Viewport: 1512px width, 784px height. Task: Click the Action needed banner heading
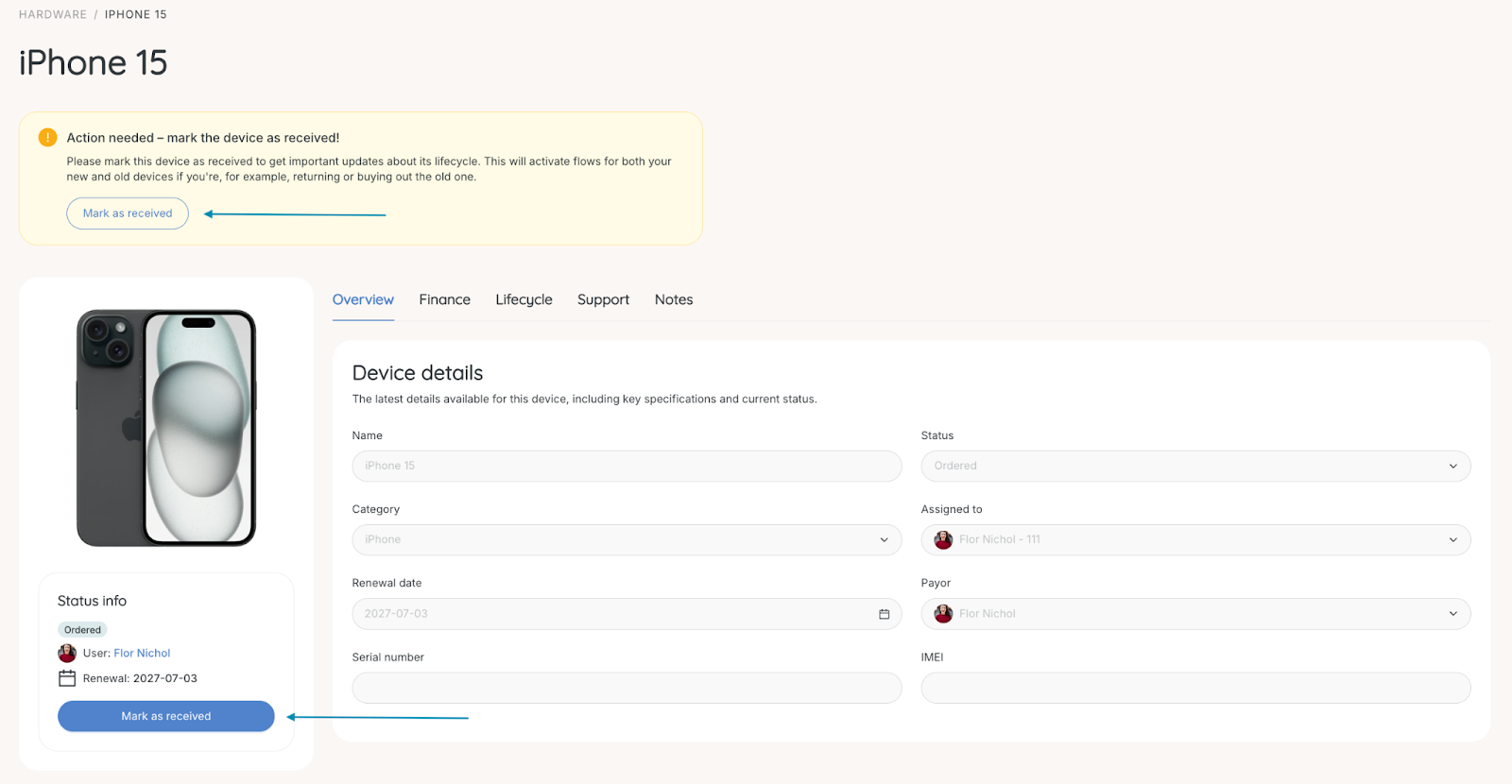pos(203,138)
